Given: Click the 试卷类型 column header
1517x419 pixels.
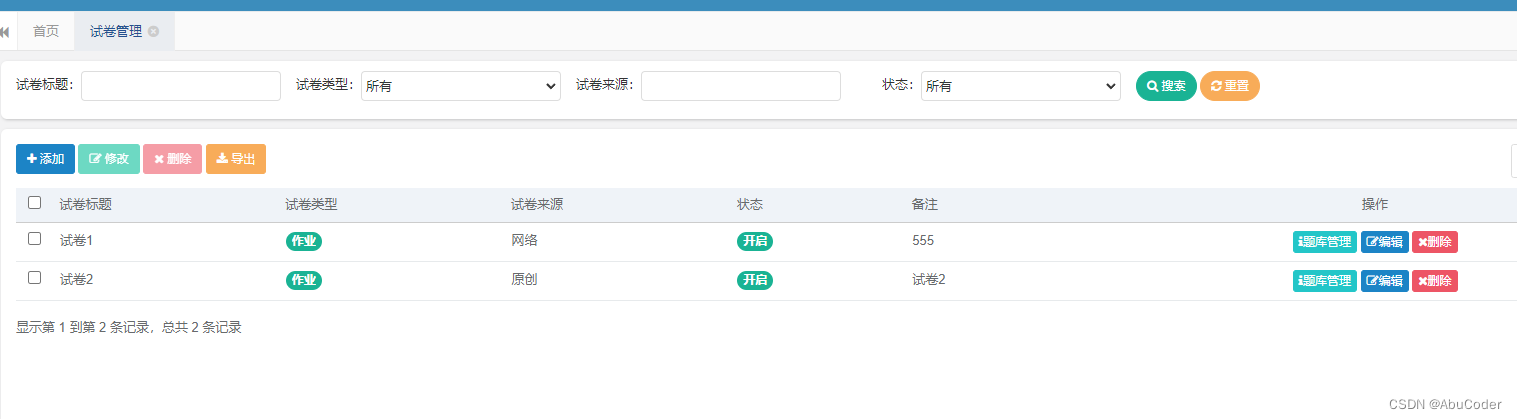Looking at the screenshot, I should (x=311, y=204).
